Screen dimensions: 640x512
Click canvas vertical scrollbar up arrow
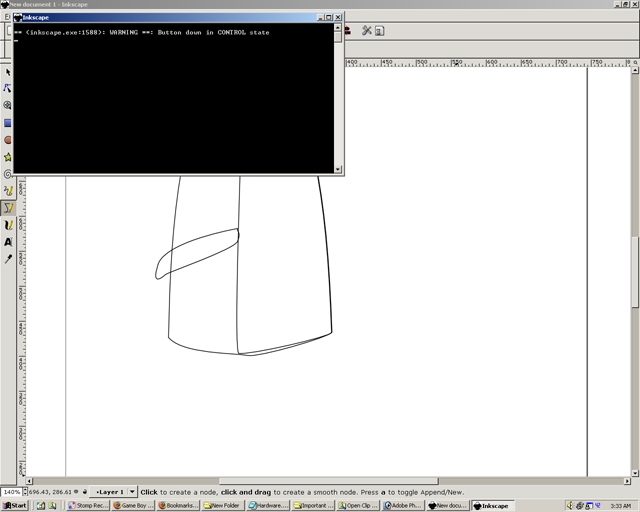[635, 70]
